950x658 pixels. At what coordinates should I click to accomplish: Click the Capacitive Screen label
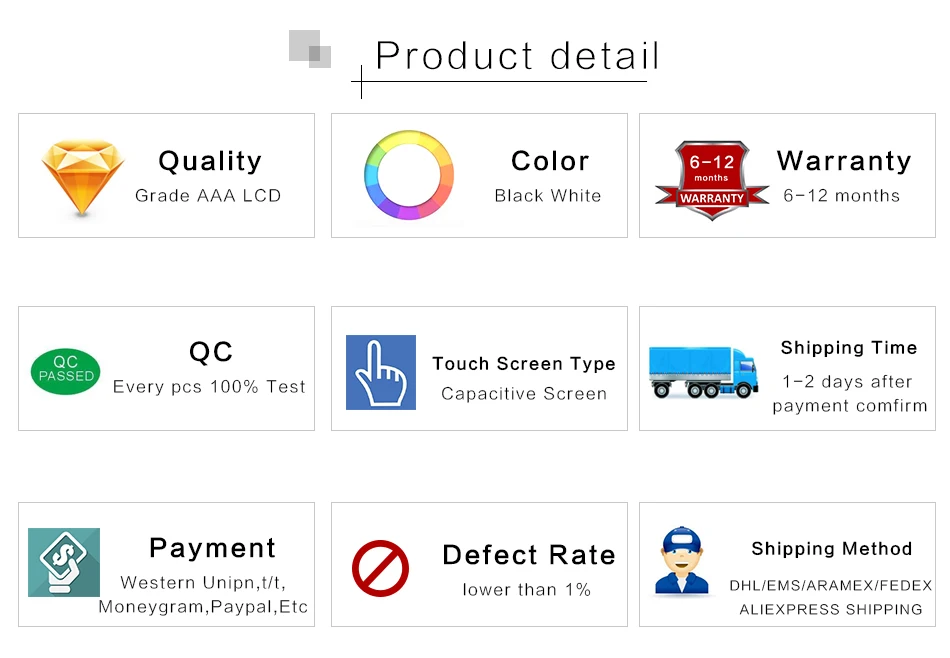524,394
